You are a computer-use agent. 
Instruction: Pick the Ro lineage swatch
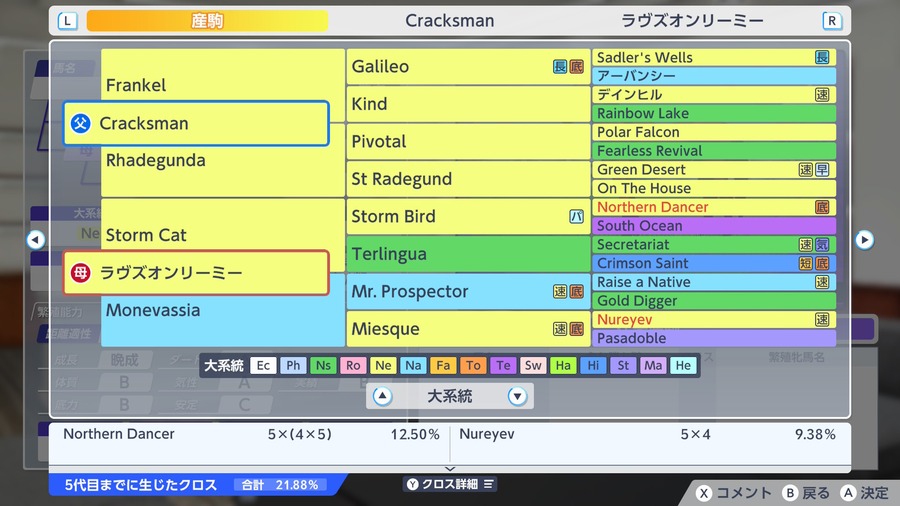click(x=353, y=365)
